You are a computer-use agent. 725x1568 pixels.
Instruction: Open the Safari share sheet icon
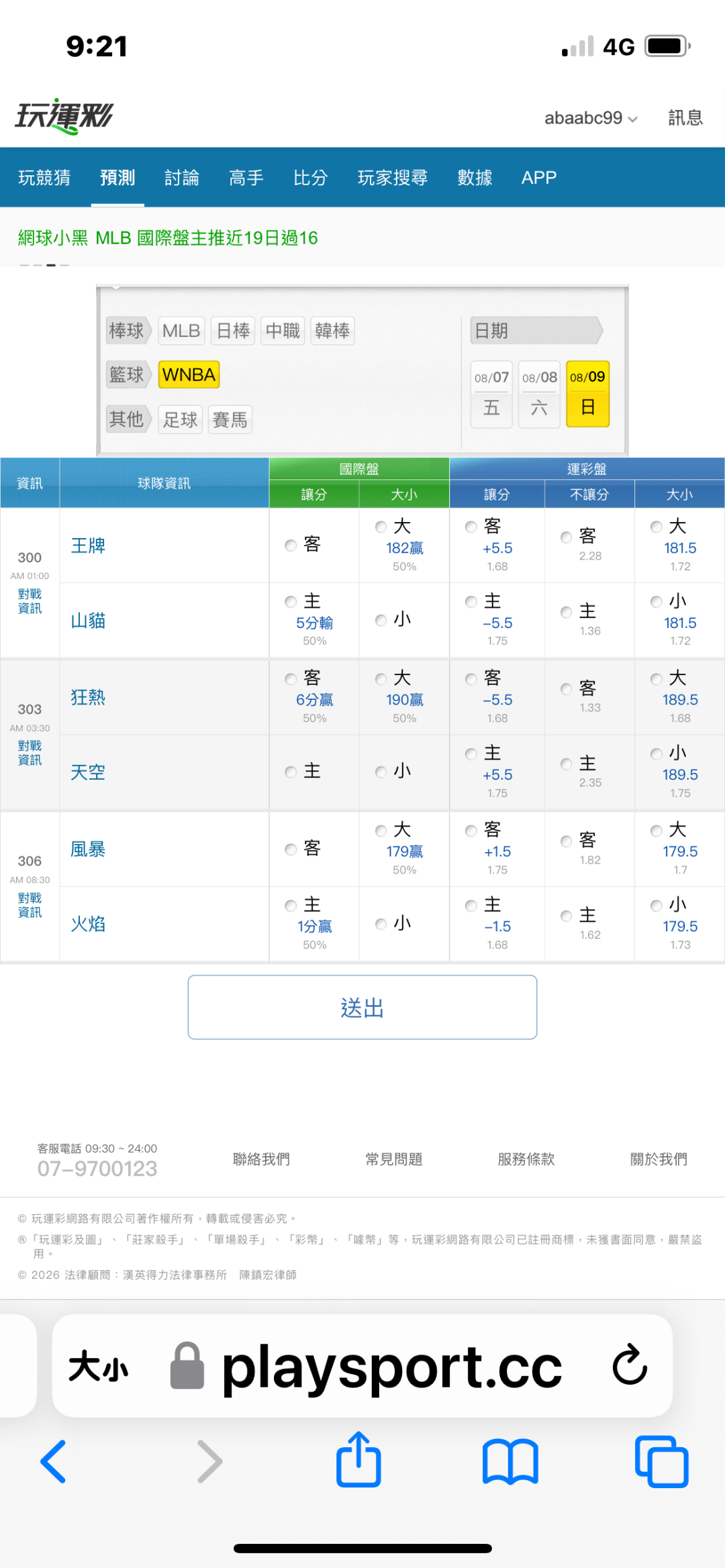pyautogui.click(x=358, y=1459)
